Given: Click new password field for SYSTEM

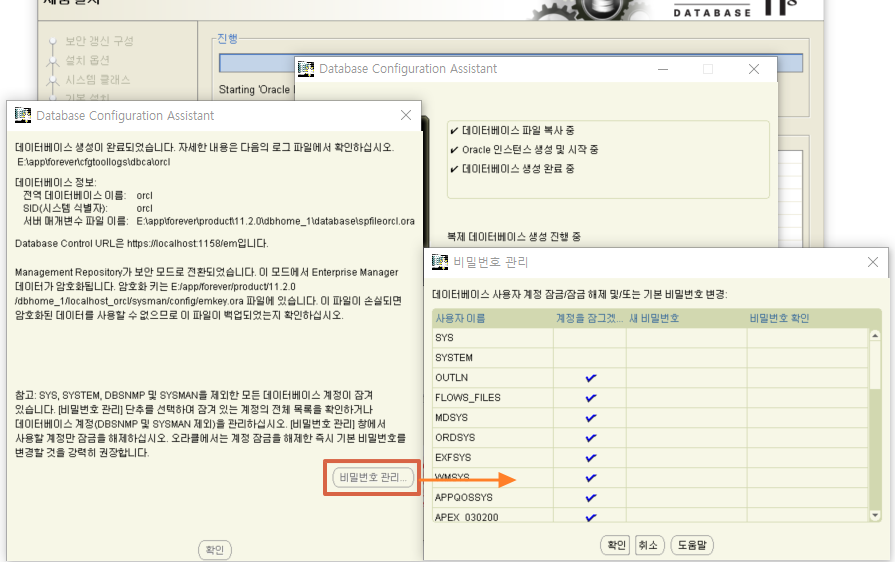Looking at the screenshot, I should pyautogui.click(x=687, y=358).
